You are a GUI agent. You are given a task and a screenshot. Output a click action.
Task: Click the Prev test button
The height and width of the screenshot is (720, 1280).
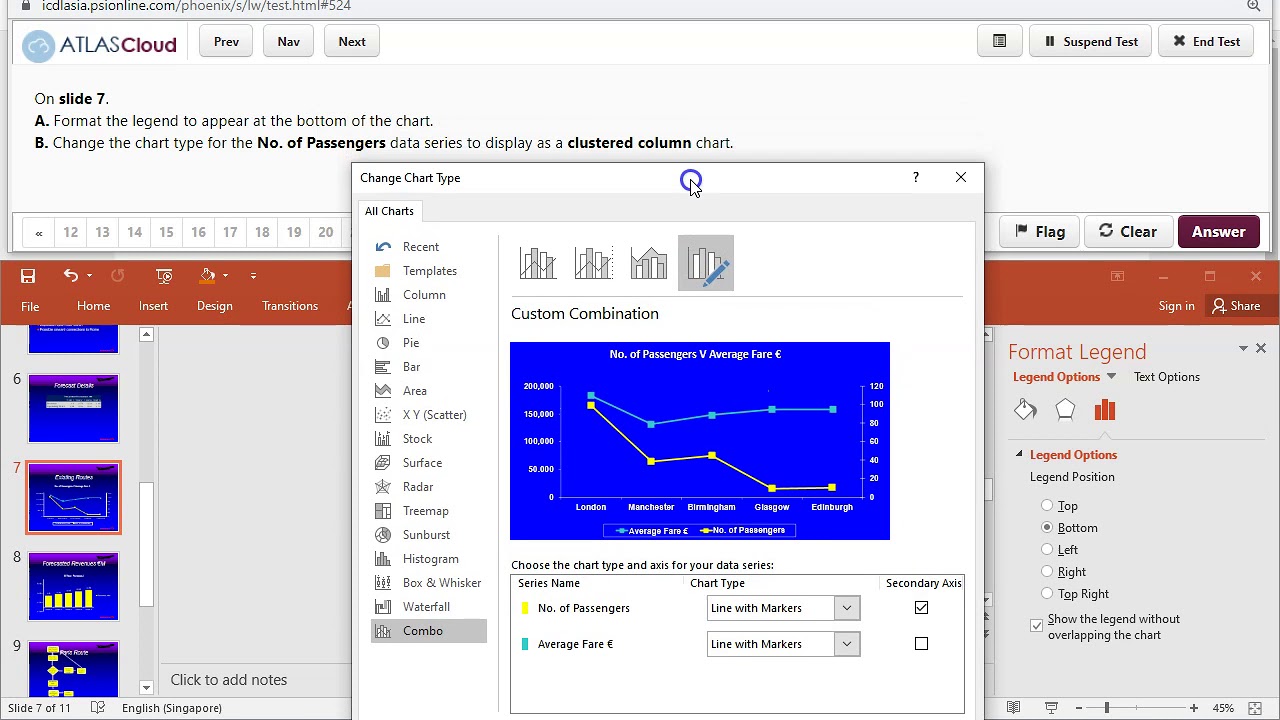[x=226, y=42]
